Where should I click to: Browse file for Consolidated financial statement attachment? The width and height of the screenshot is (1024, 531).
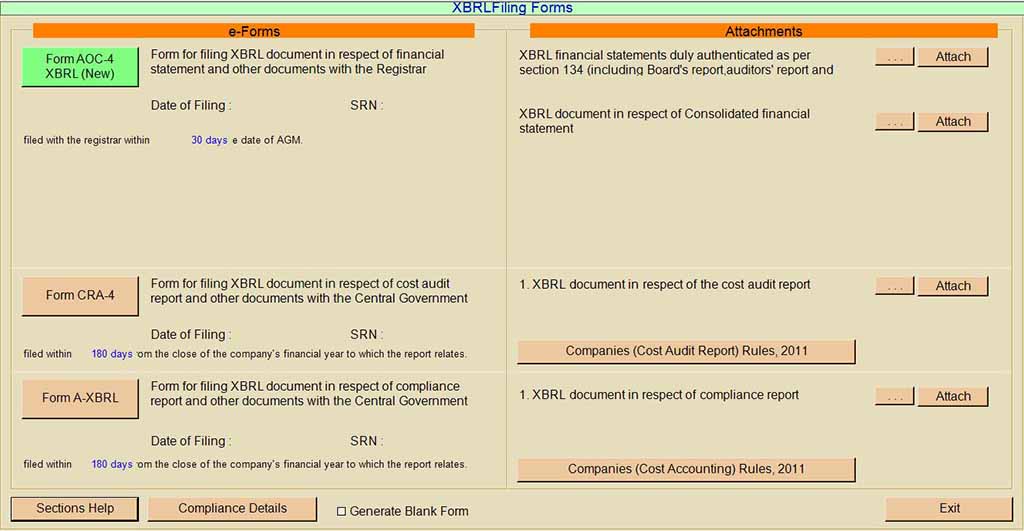click(x=894, y=122)
